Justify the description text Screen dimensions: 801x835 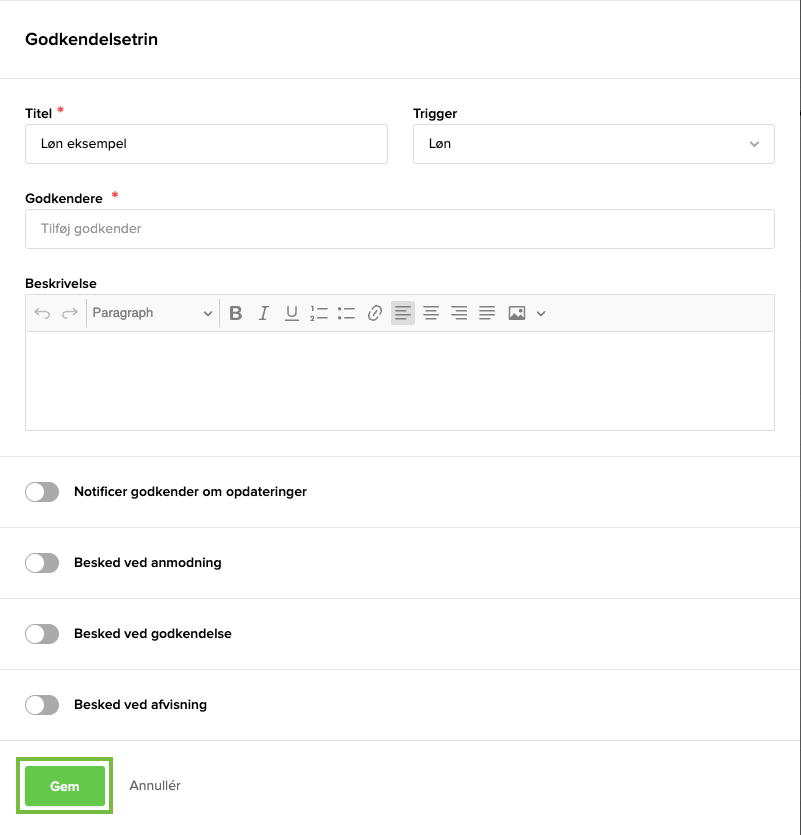[487, 313]
